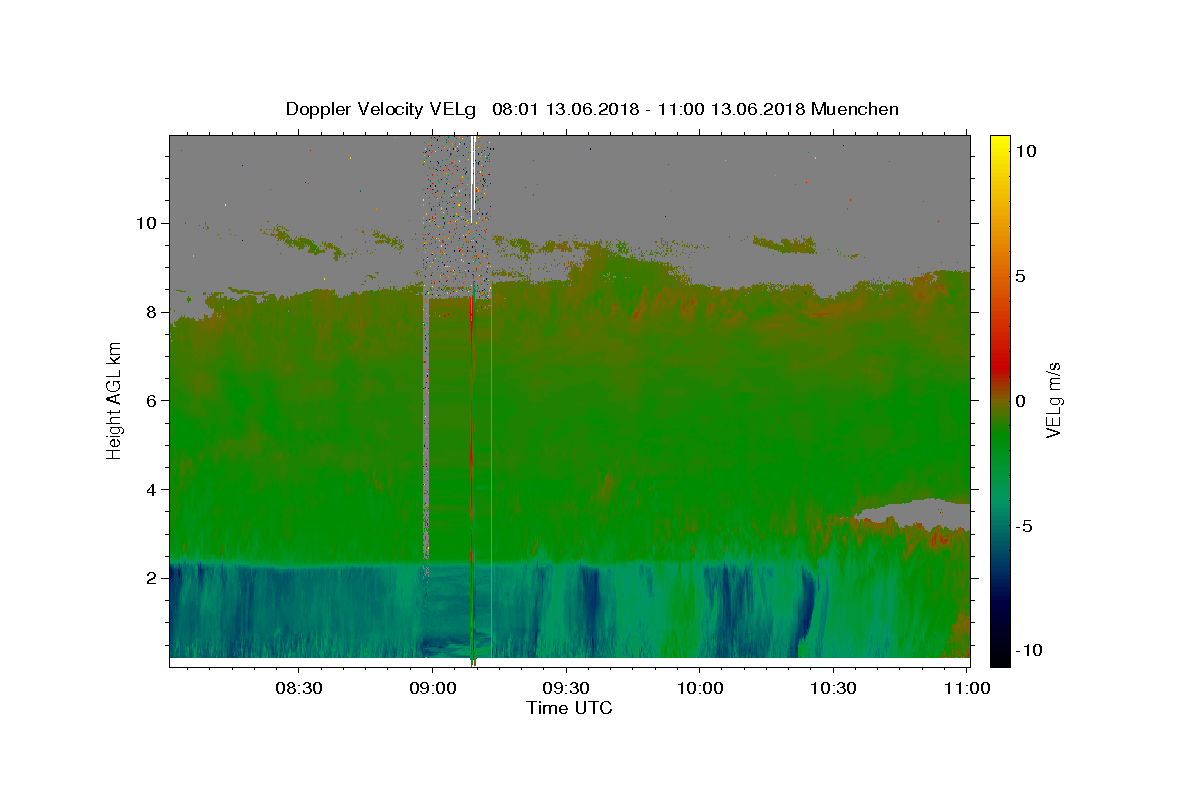Click the colorbar label '0'

click(x=1020, y=401)
